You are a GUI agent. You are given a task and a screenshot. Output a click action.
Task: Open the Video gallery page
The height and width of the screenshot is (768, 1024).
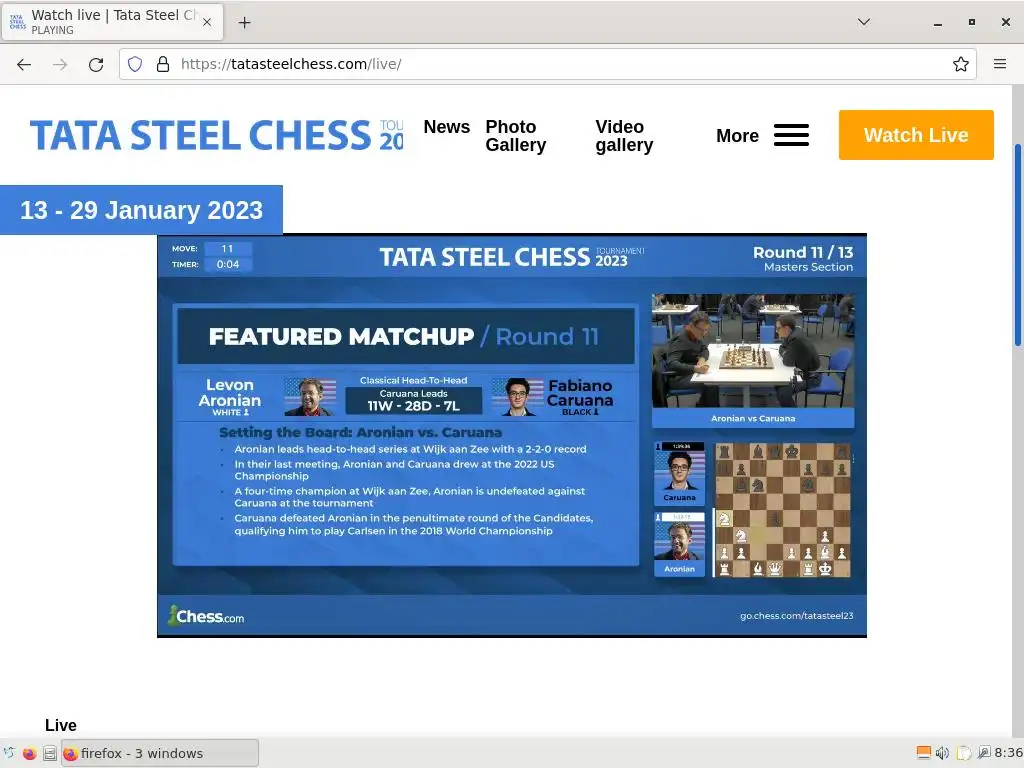(x=624, y=136)
